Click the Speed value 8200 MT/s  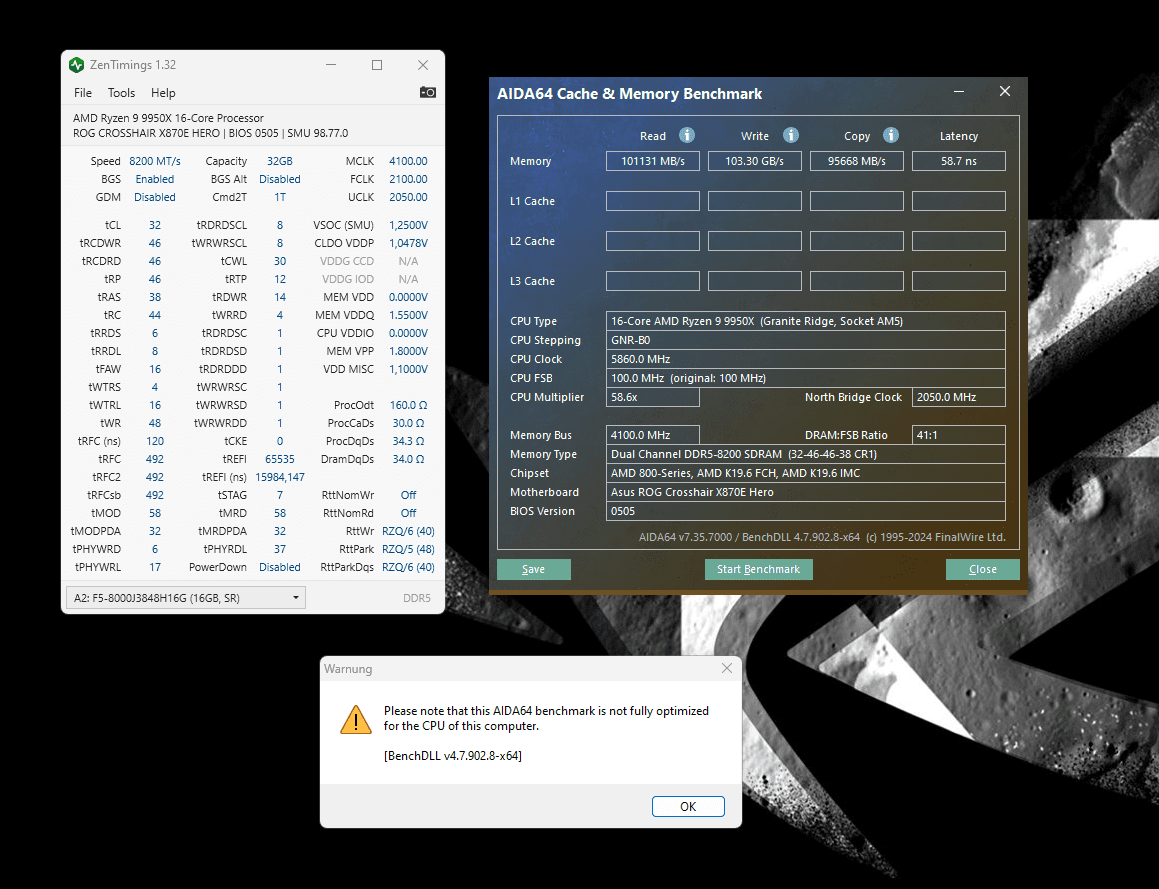point(154,161)
